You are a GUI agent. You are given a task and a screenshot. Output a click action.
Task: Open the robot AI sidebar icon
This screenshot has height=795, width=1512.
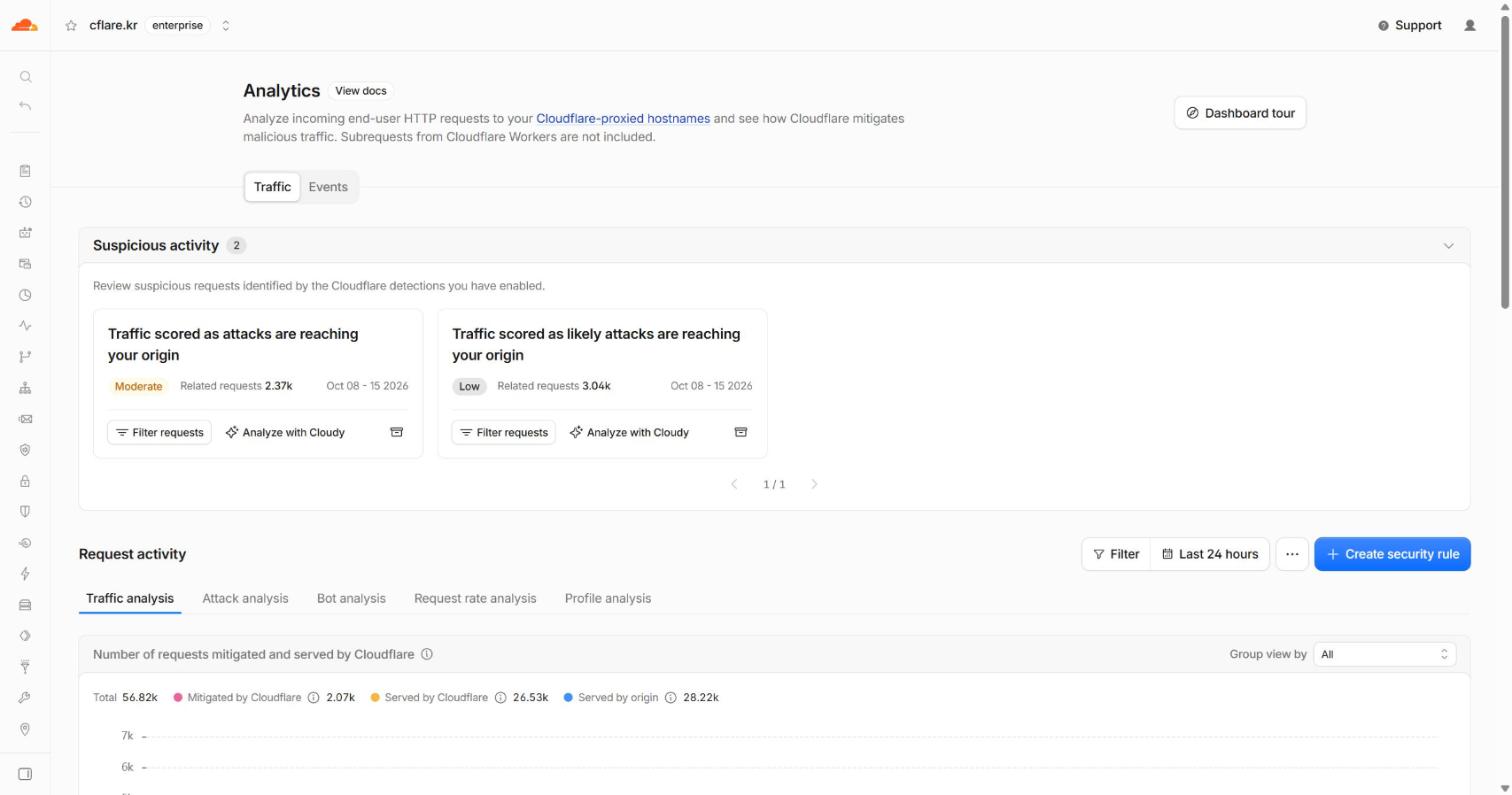point(25,233)
